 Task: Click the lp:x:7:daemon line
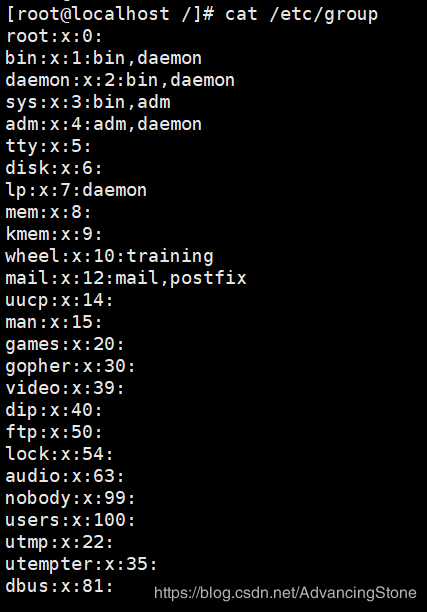click(76, 190)
